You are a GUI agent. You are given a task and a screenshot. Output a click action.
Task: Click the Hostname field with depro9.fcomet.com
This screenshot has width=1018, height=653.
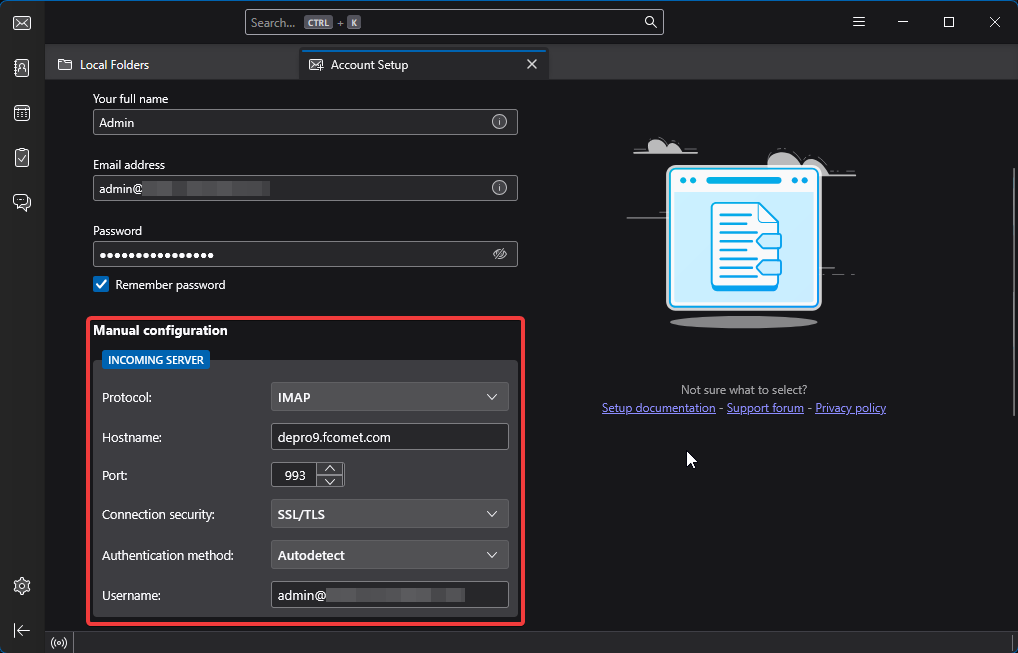[x=390, y=437]
